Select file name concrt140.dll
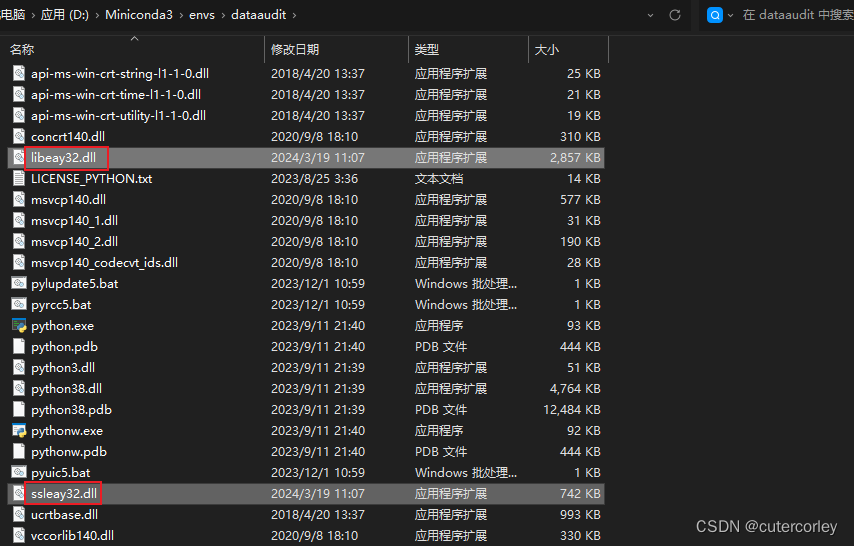Viewport: 854px width, 546px height. (68, 137)
